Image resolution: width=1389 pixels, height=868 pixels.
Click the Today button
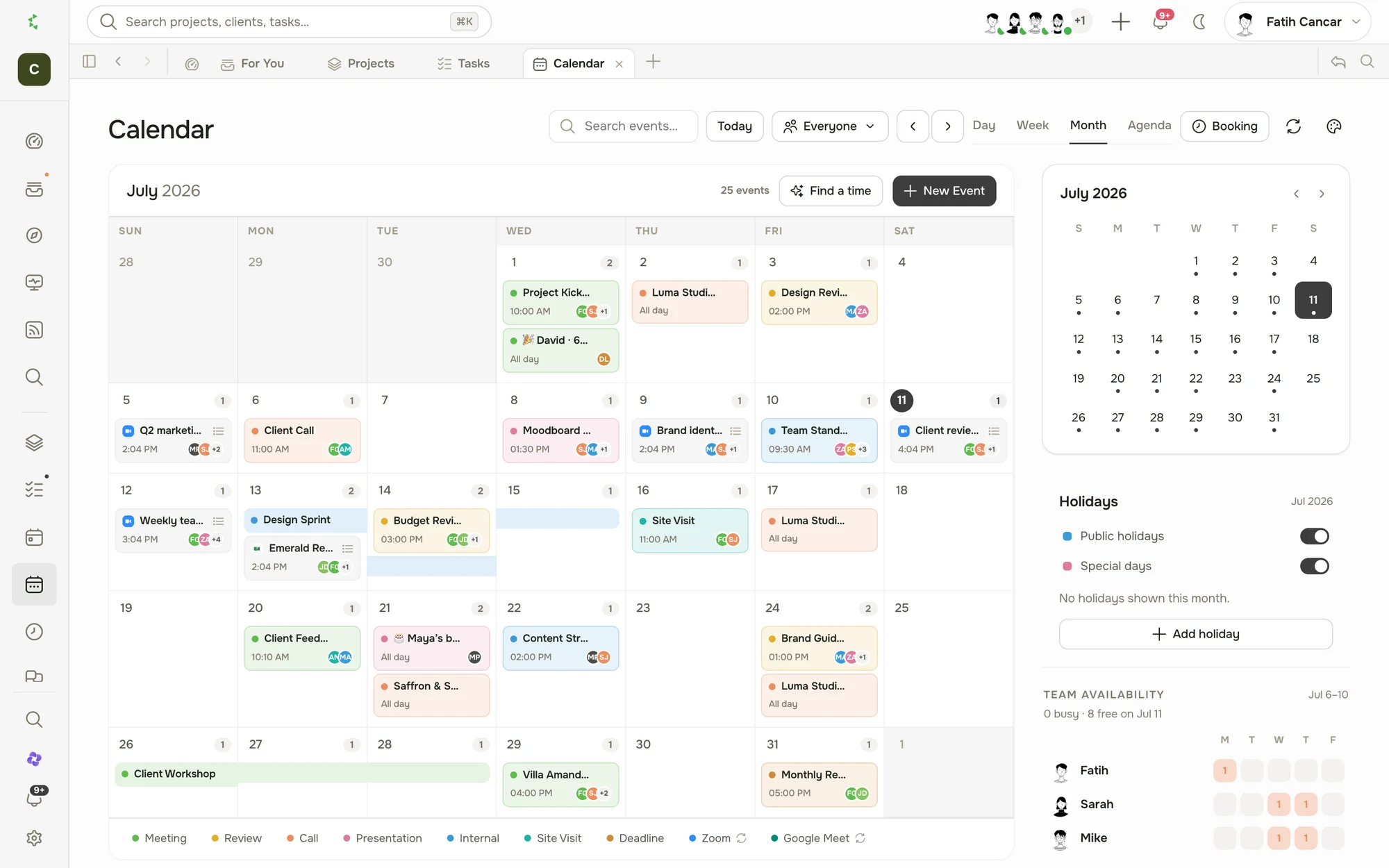point(735,126)
